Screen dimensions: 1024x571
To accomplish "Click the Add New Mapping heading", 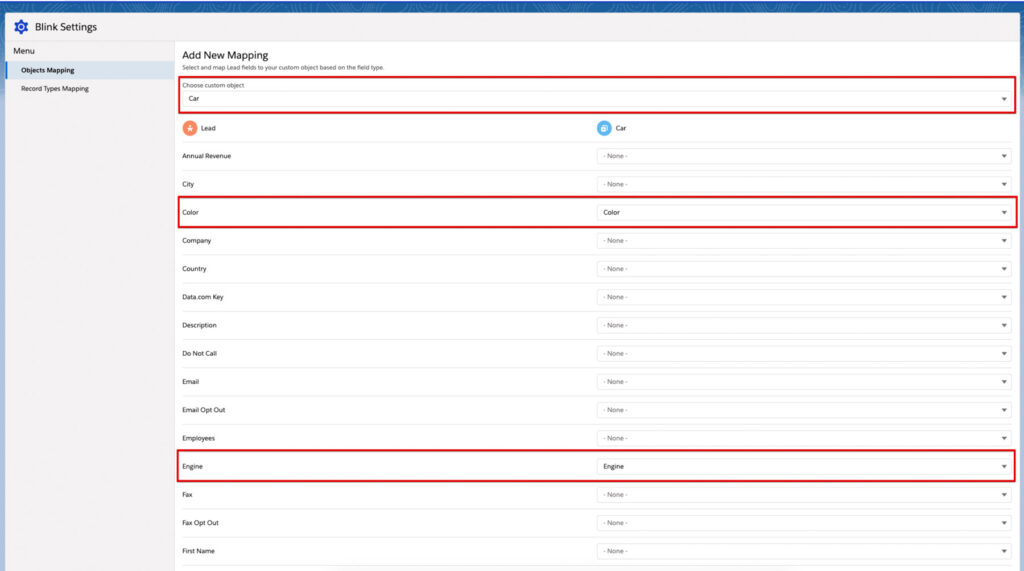I will coord(225,56).
